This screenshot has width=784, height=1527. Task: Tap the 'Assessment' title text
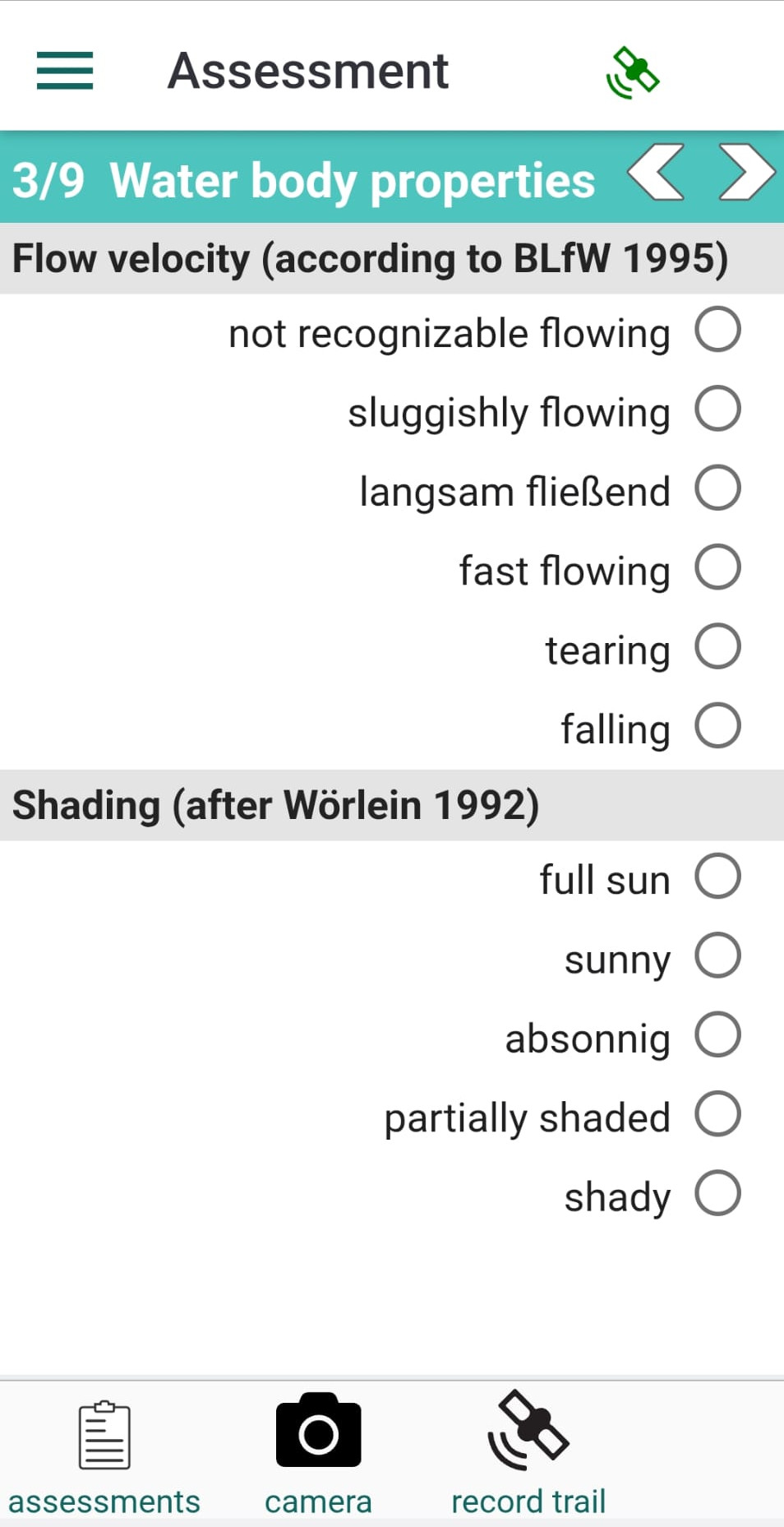[308, 71]
